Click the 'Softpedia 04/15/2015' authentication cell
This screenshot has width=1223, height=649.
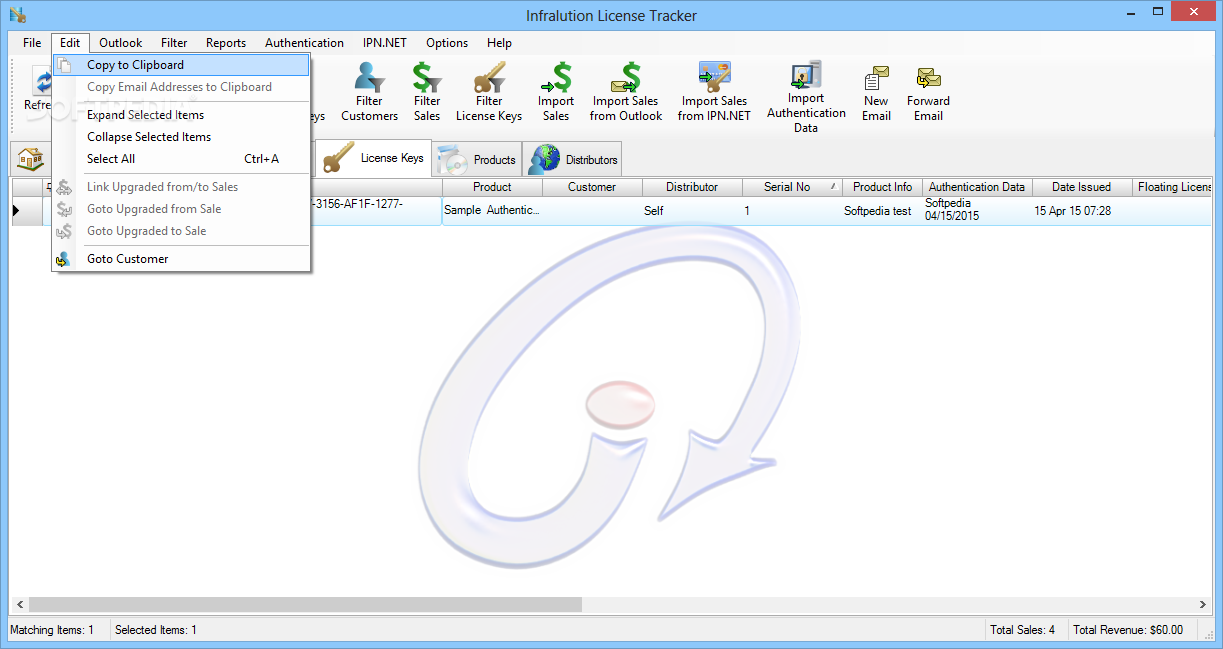point(977,210)
